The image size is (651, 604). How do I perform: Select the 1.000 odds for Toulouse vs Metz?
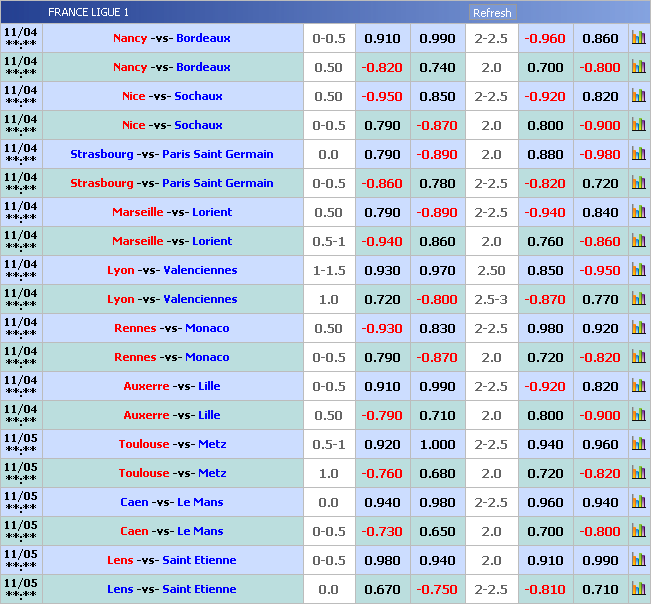pos(437,444)
